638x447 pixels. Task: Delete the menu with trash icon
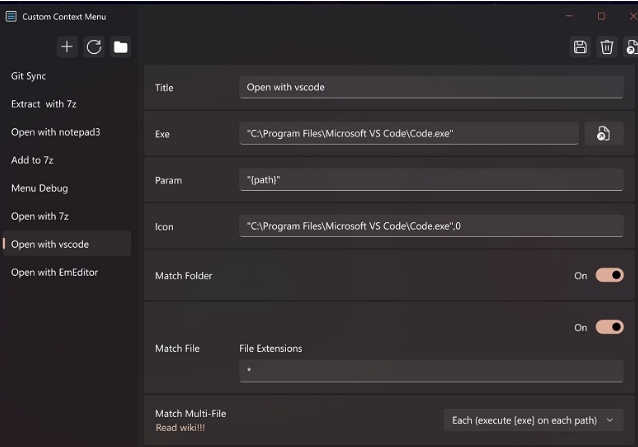coord(607,47)
